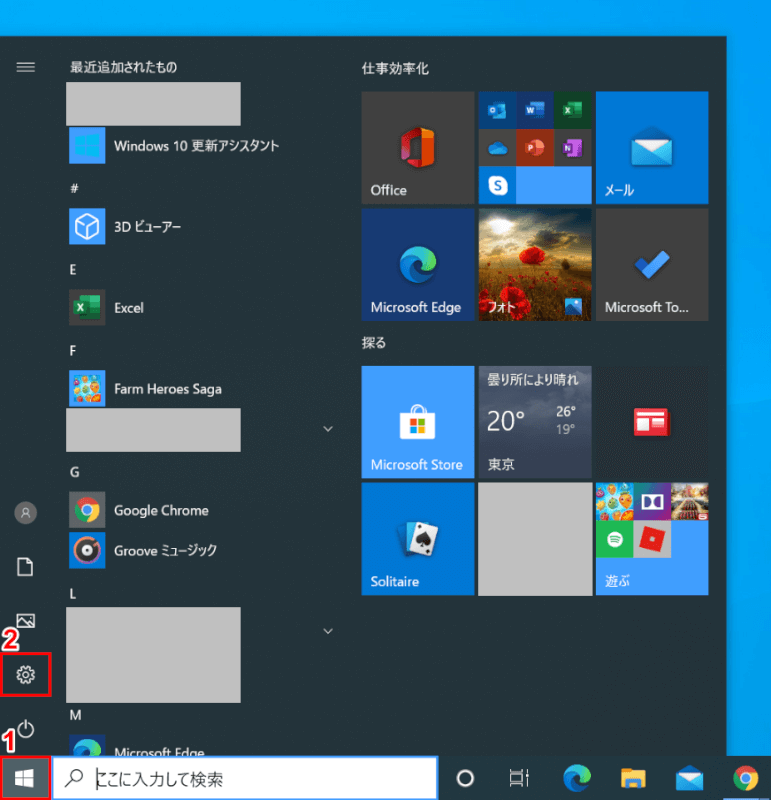Open the Pictures folder icon in the sidebar
Viewport: 771px width, 800px height.
tap(26, 620)
